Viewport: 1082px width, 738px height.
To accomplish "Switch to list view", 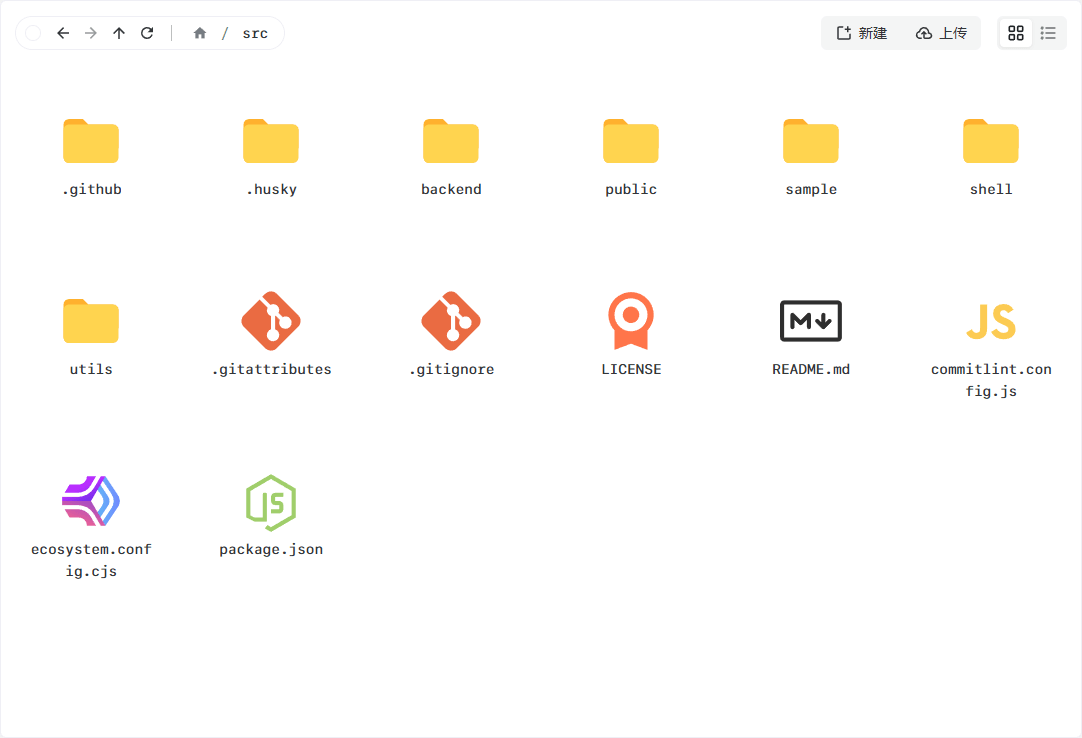I will 1048,33.
